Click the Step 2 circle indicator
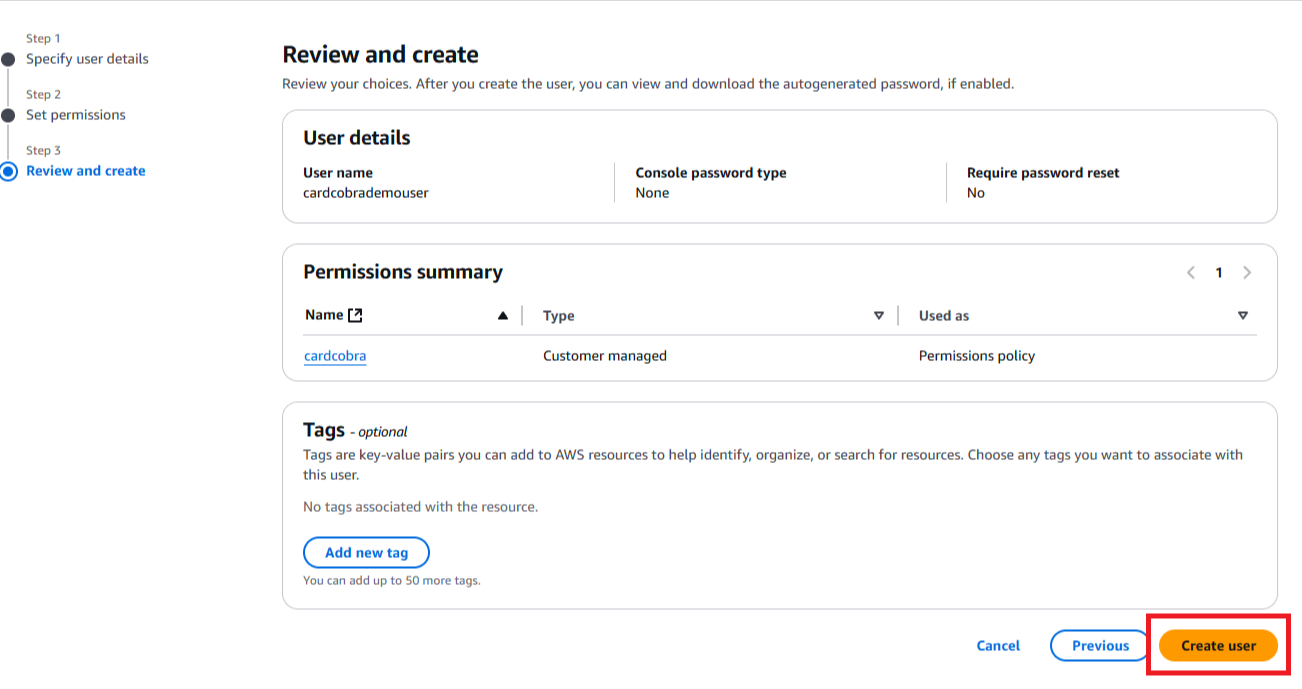The height and width of the screenshot is (689, 1302). click(9, 115)
